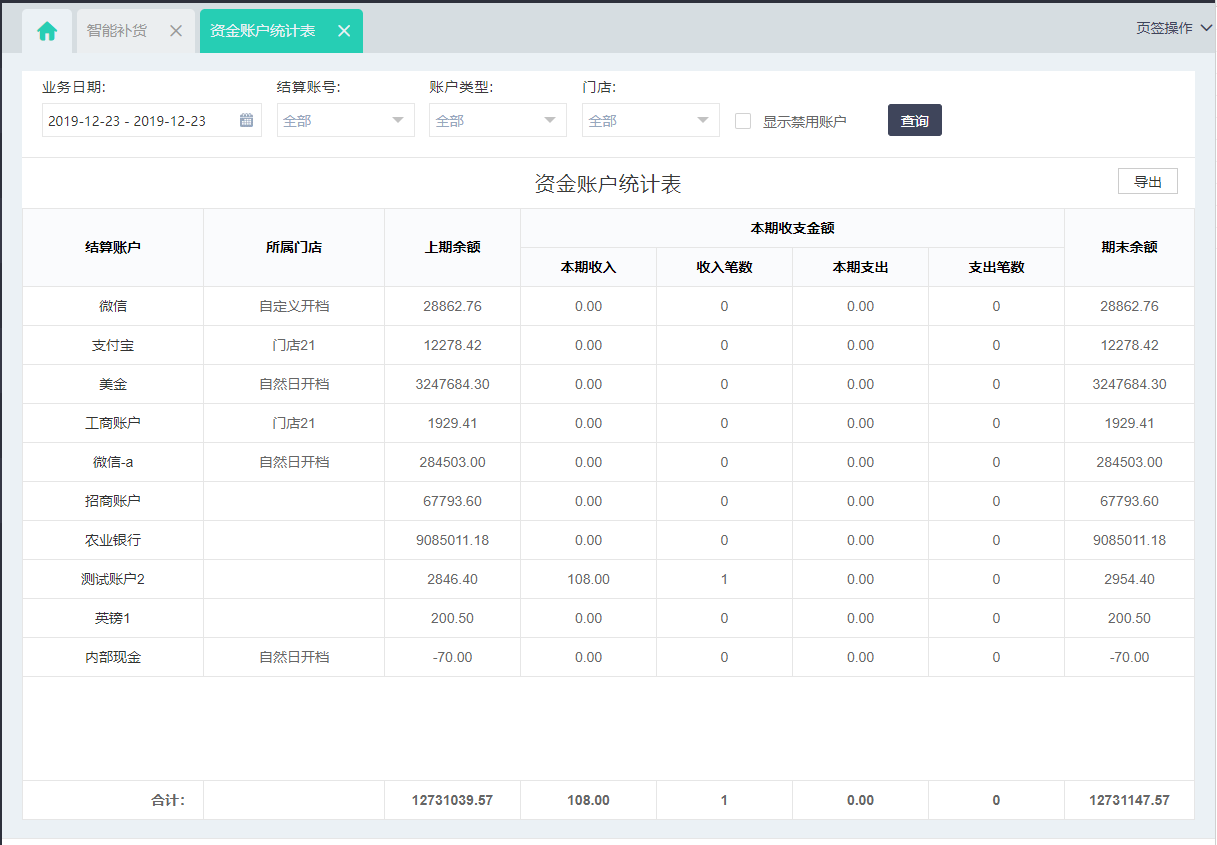Expand the 门店 dropdown
The image size is (1217, 845).
tap(651, 121)
